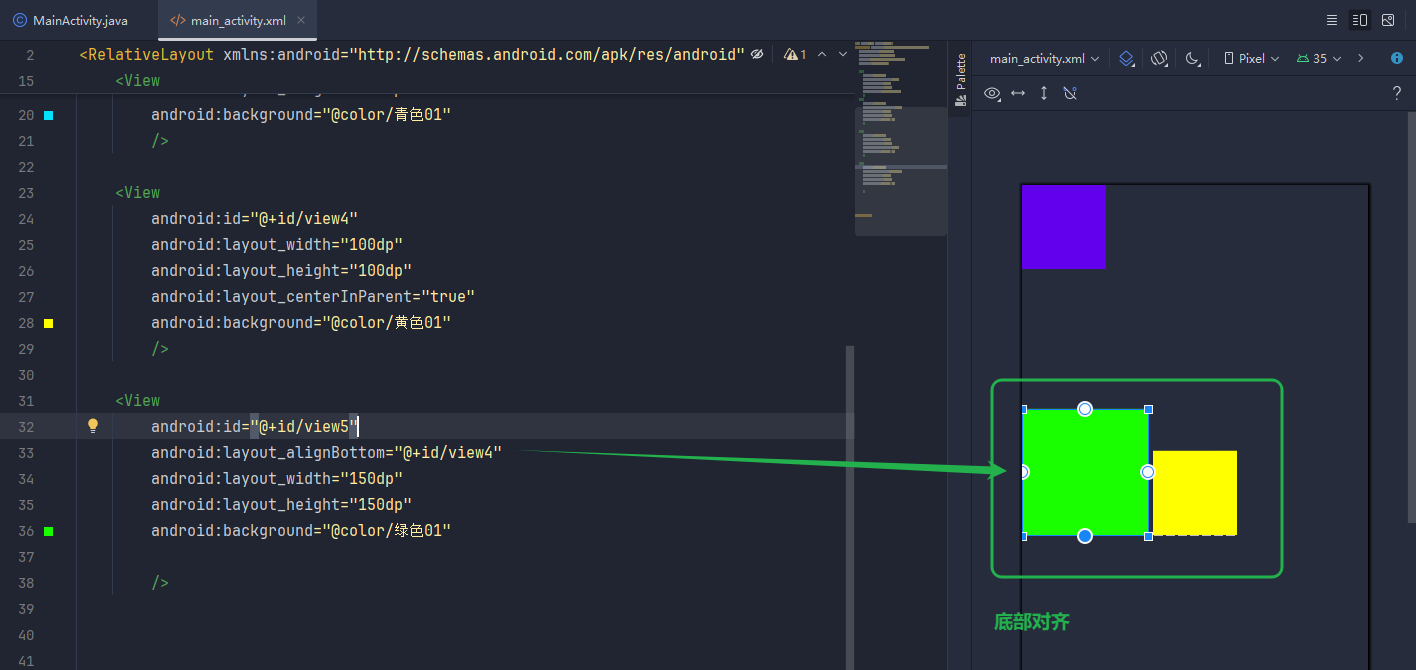Click the yellow color swatch on line 28
Screen dimensions: 1416x670
[x=48, y=323]
